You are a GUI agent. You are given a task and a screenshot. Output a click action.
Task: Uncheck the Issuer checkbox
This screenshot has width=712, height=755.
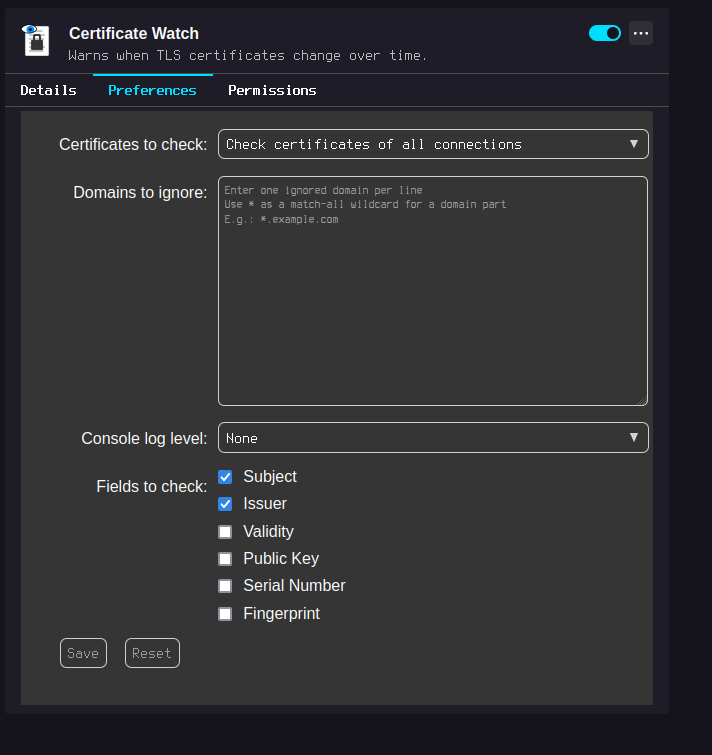tap(225, 504)
